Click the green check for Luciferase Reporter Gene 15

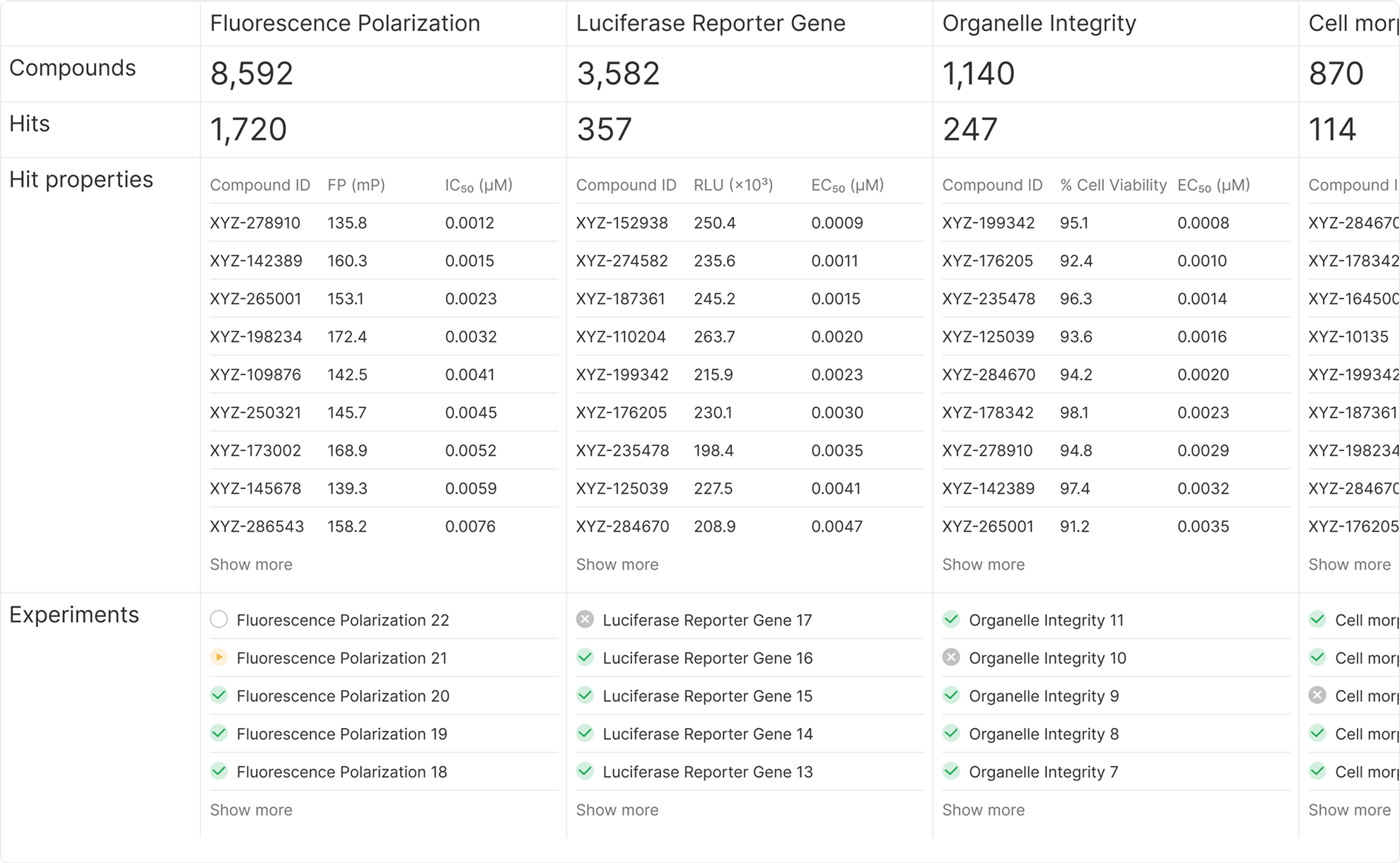585,695
